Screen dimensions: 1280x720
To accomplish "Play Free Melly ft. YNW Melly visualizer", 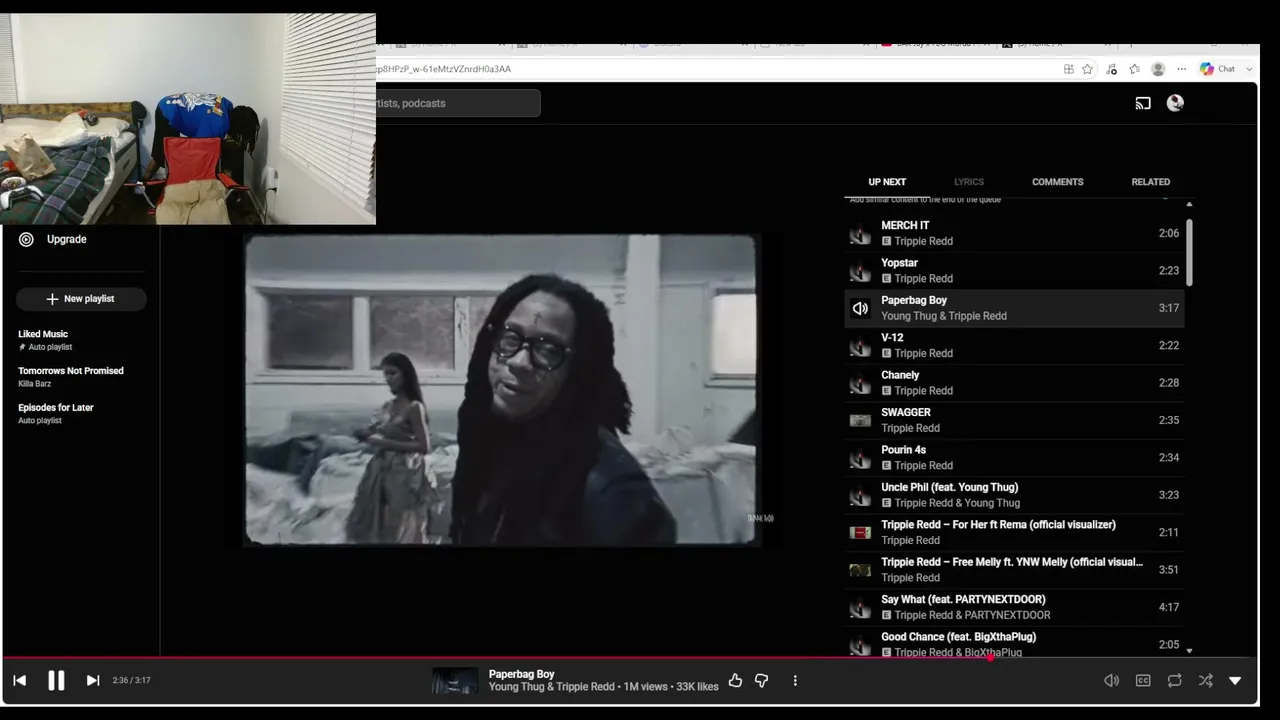I will point(1014,570).
